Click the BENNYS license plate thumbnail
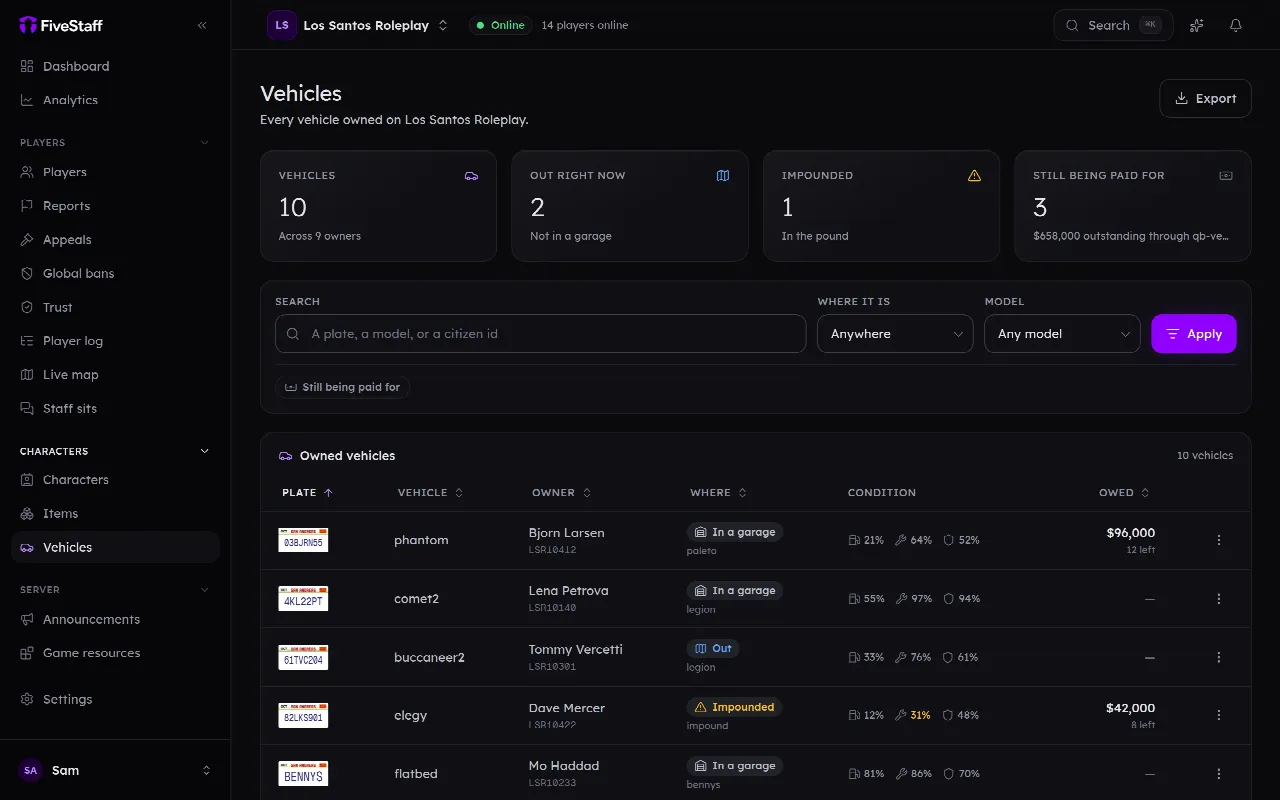Screen dimensions: 1280x800 [303, 774]
